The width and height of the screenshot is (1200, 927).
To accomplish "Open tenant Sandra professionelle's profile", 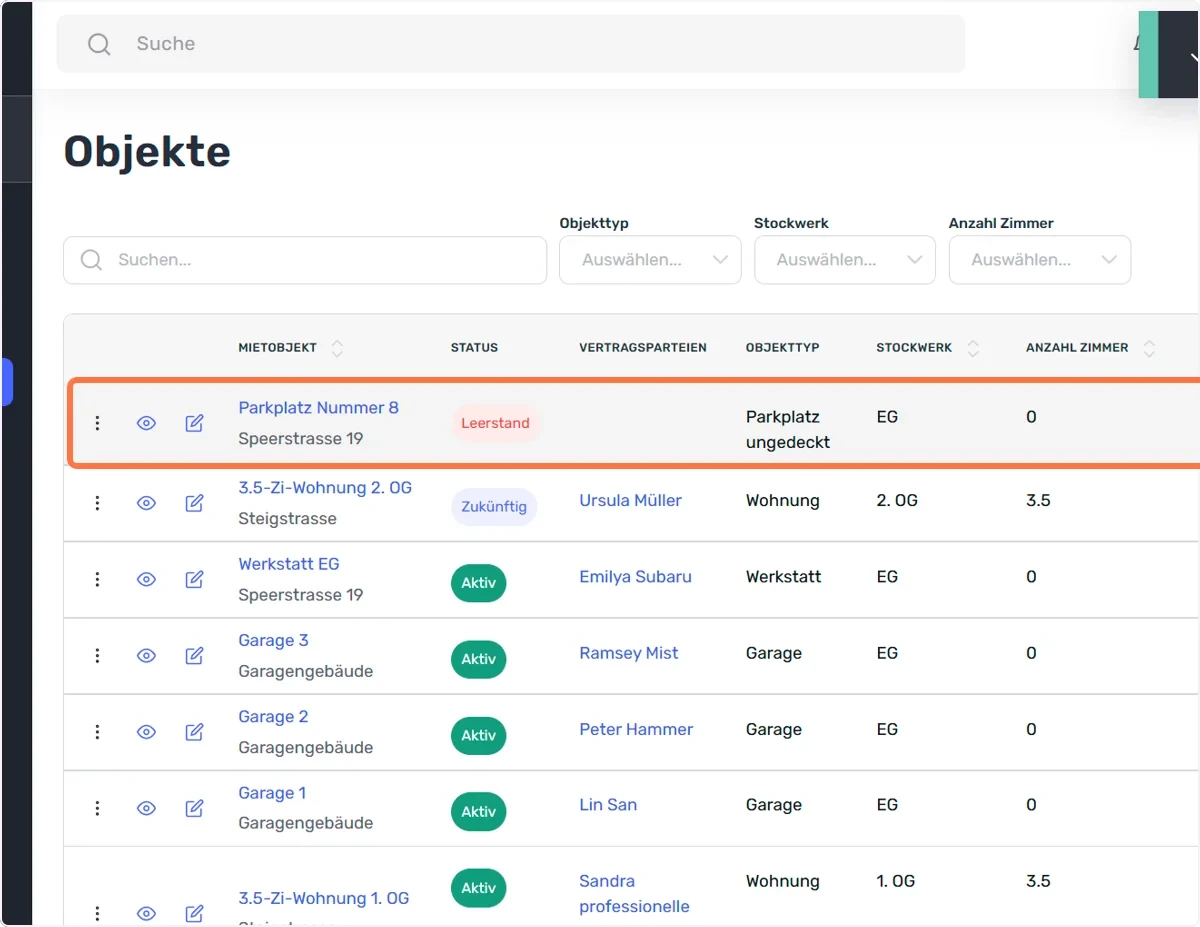I will point(634,894).
